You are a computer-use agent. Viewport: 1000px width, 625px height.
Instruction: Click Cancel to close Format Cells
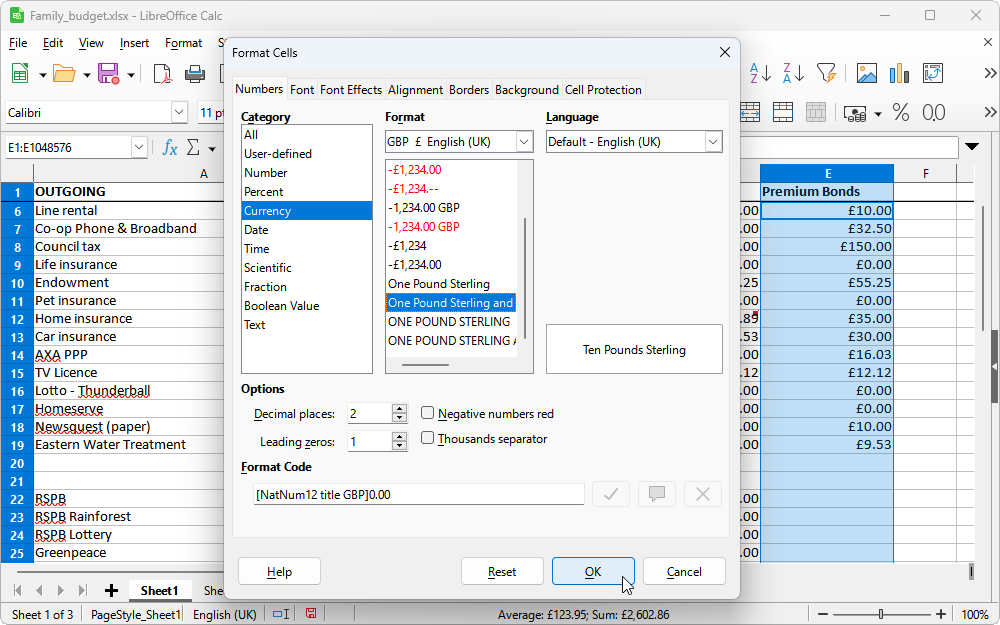coord(684,571)
